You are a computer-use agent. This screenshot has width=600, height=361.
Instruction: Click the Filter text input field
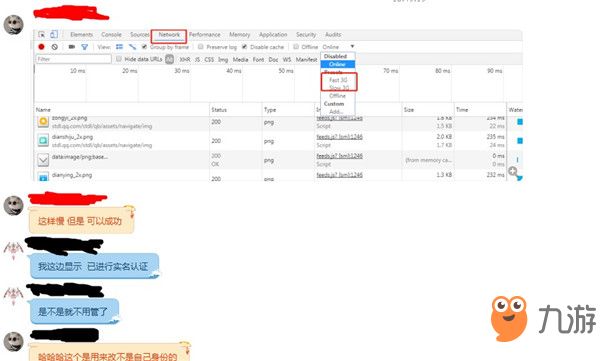(73, 59)
